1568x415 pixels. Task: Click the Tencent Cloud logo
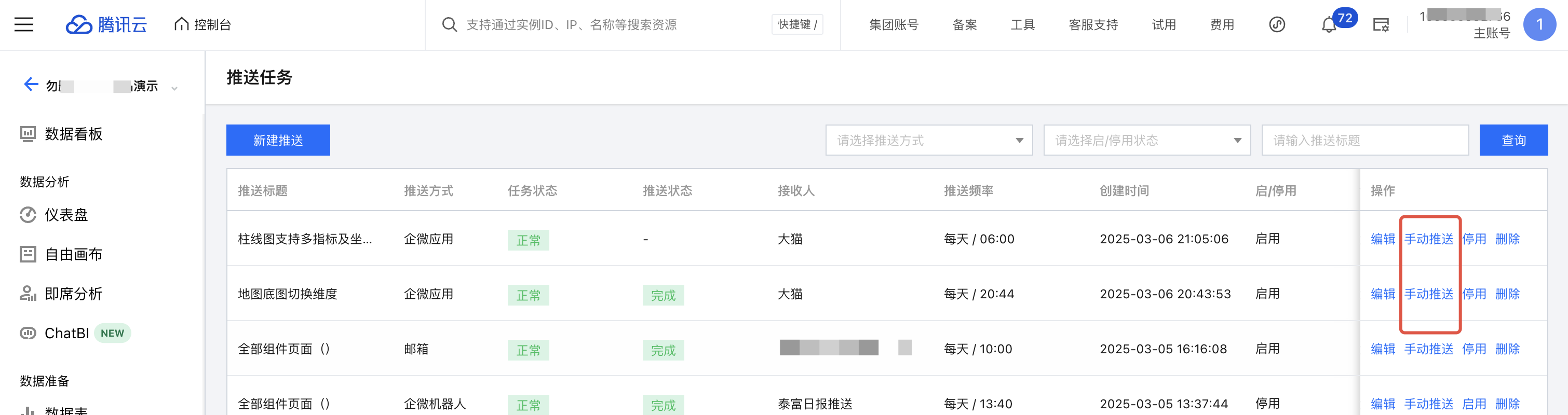pos(106,24)
